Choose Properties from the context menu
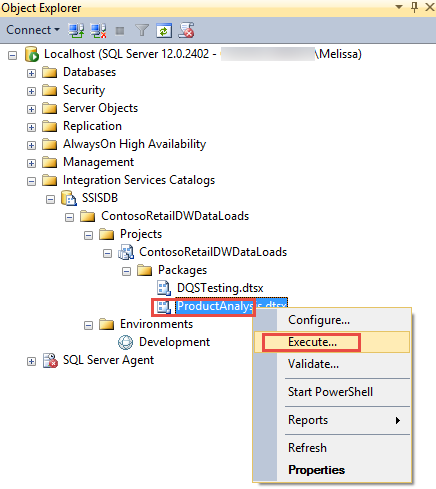This screenshot has height=489, width=436. [x=332, y=470]
